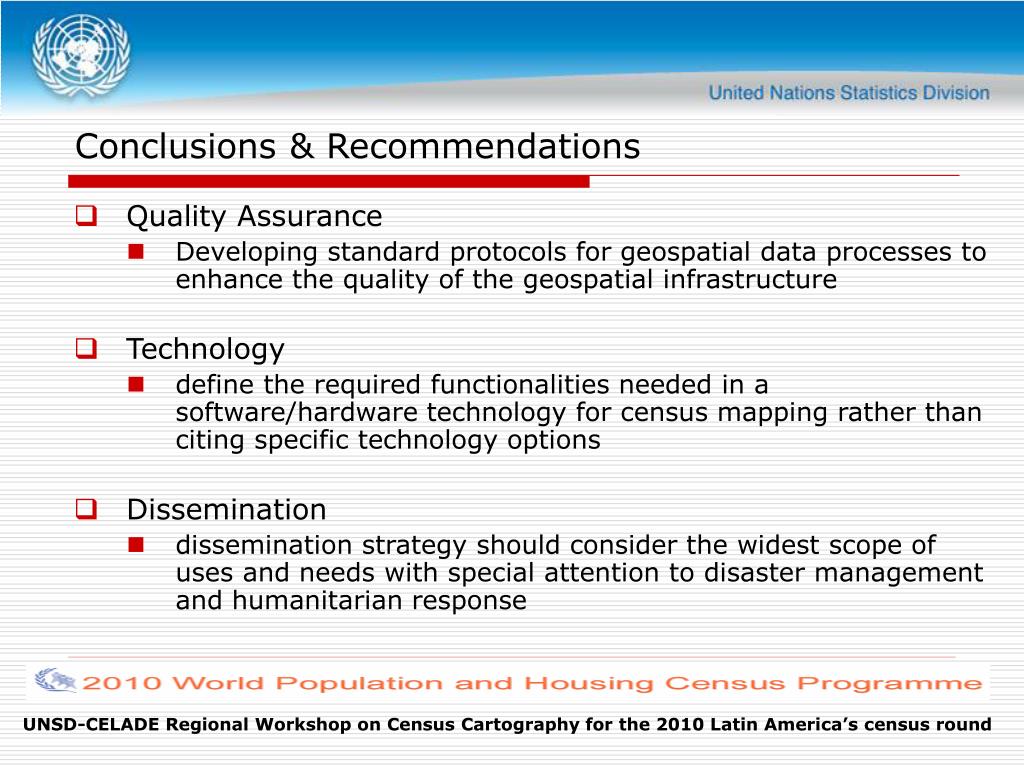The height and width of the screenshot is (768, 1024).
Task: Click the red bullet before 'Developing standard protocols'
Action: 136,251
